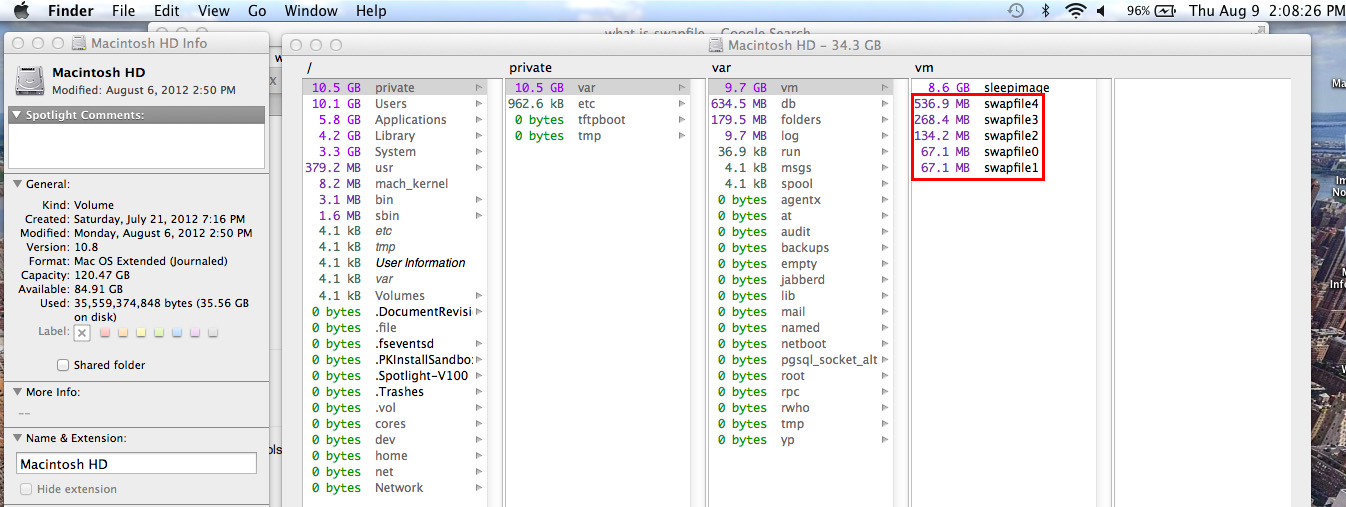Click the hard disk icon in Macintosh HD title bar
This screenshot has width=1346, height=507.
715,45
